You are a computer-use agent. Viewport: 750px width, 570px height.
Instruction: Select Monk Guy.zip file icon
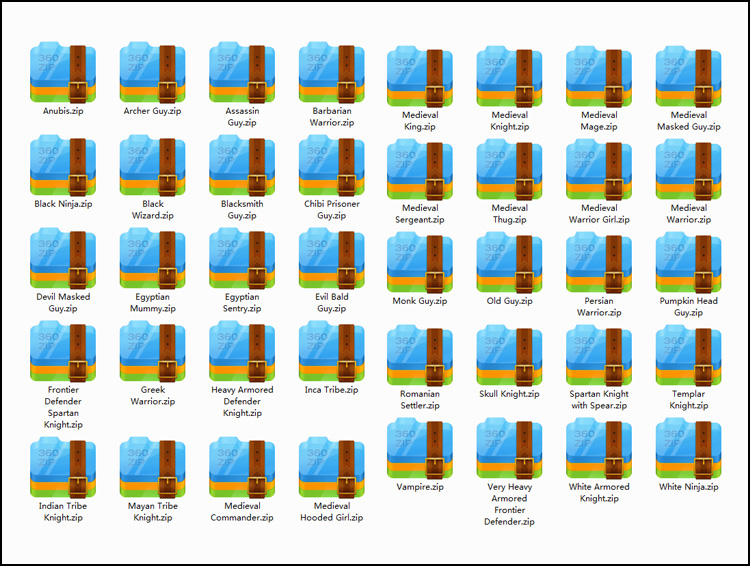click(x=420, y=263)
